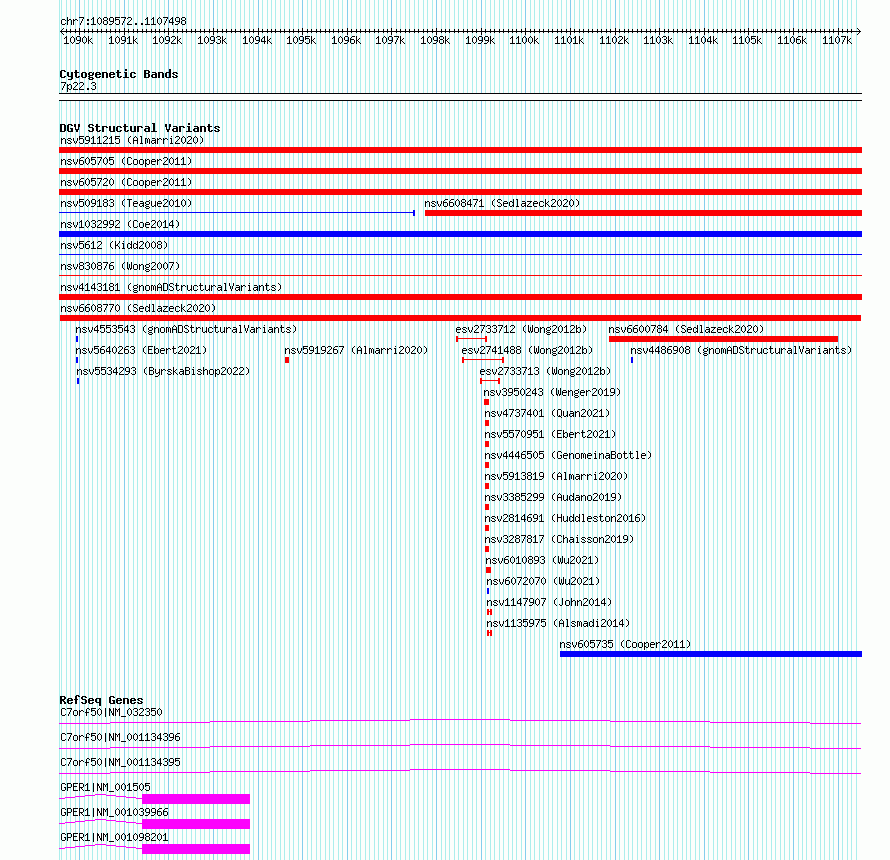Select the nsv3287817 (Chaisson2019) label
This screenshot has width=890, height=860.
coord(559,539)
